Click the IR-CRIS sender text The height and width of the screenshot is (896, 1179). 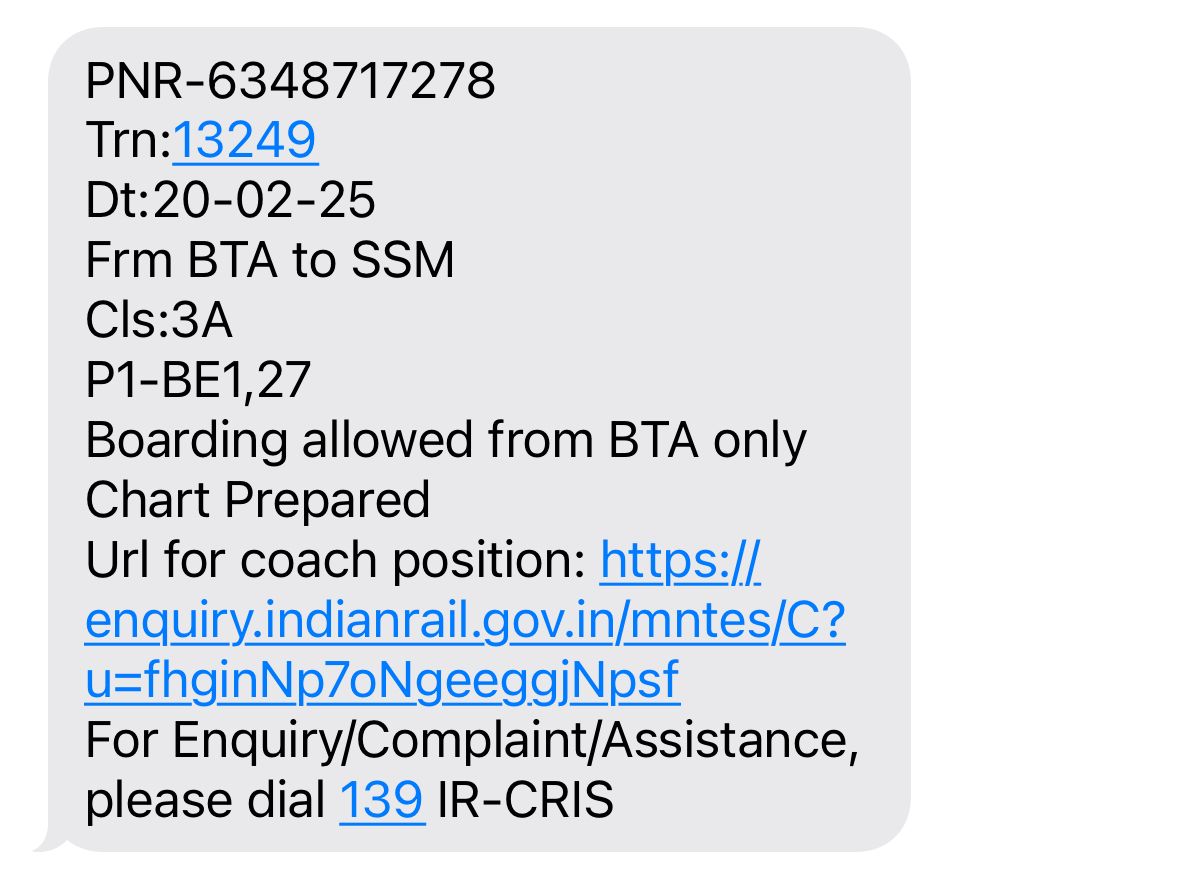coord(525,800)
